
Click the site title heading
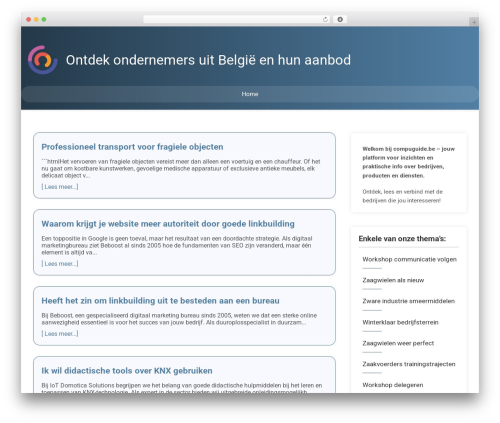click(x=208, y=60)
